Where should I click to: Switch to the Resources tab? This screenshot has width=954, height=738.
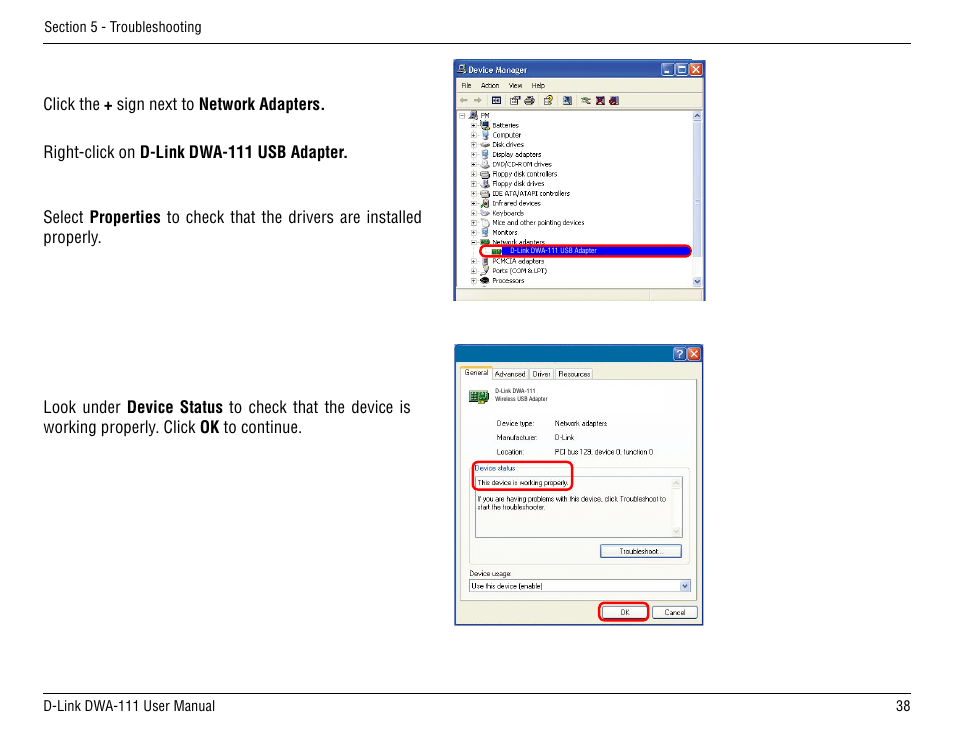(x=574, y=374)
